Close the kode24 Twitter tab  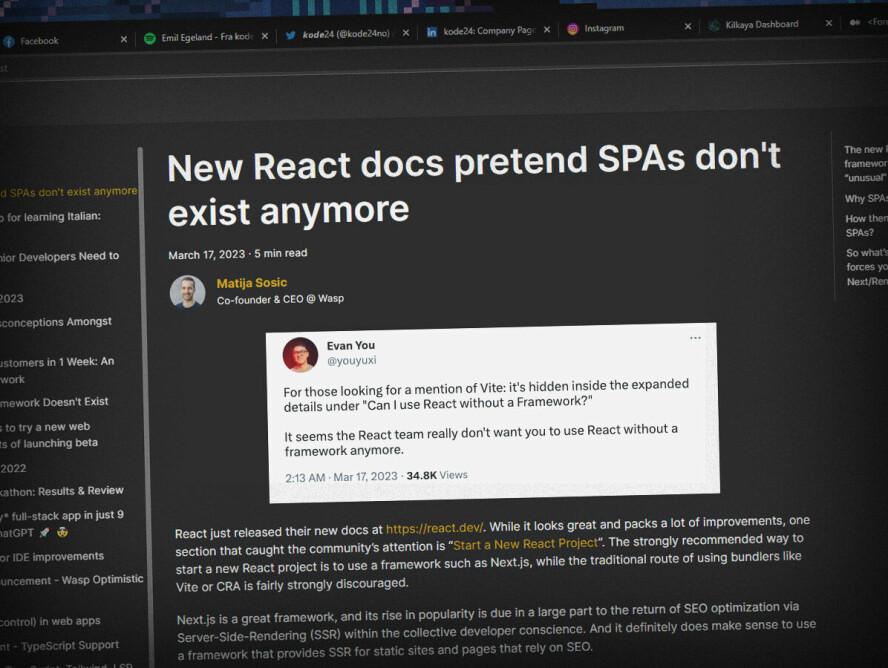pyautogui.click(x=405, y=33)
